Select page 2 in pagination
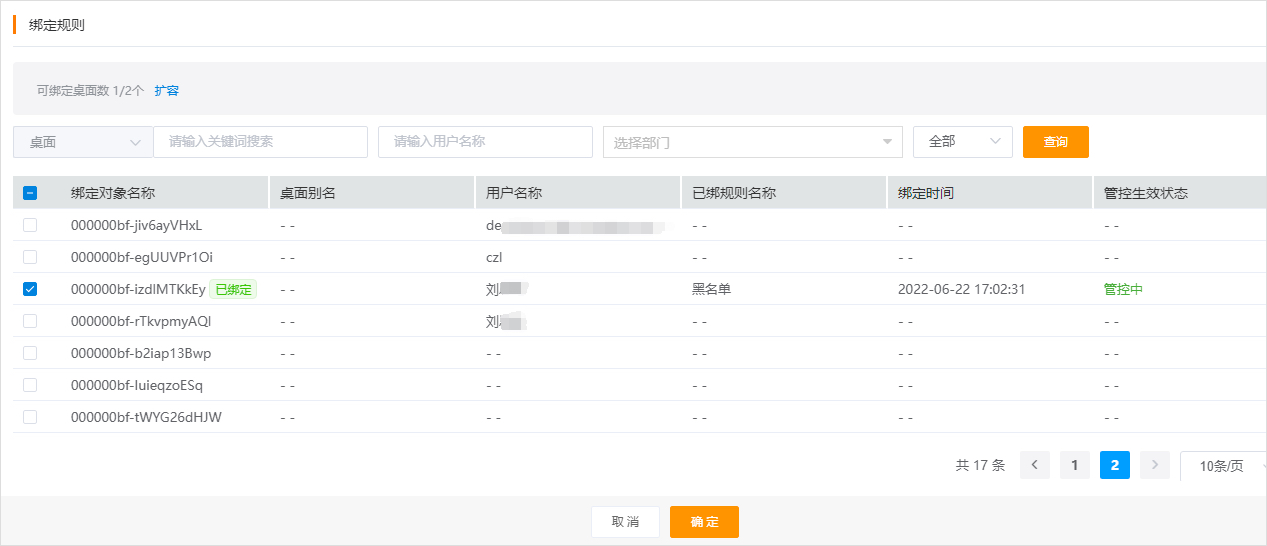This screenshot has height=546, width=1267. (x=1114, y=465)
